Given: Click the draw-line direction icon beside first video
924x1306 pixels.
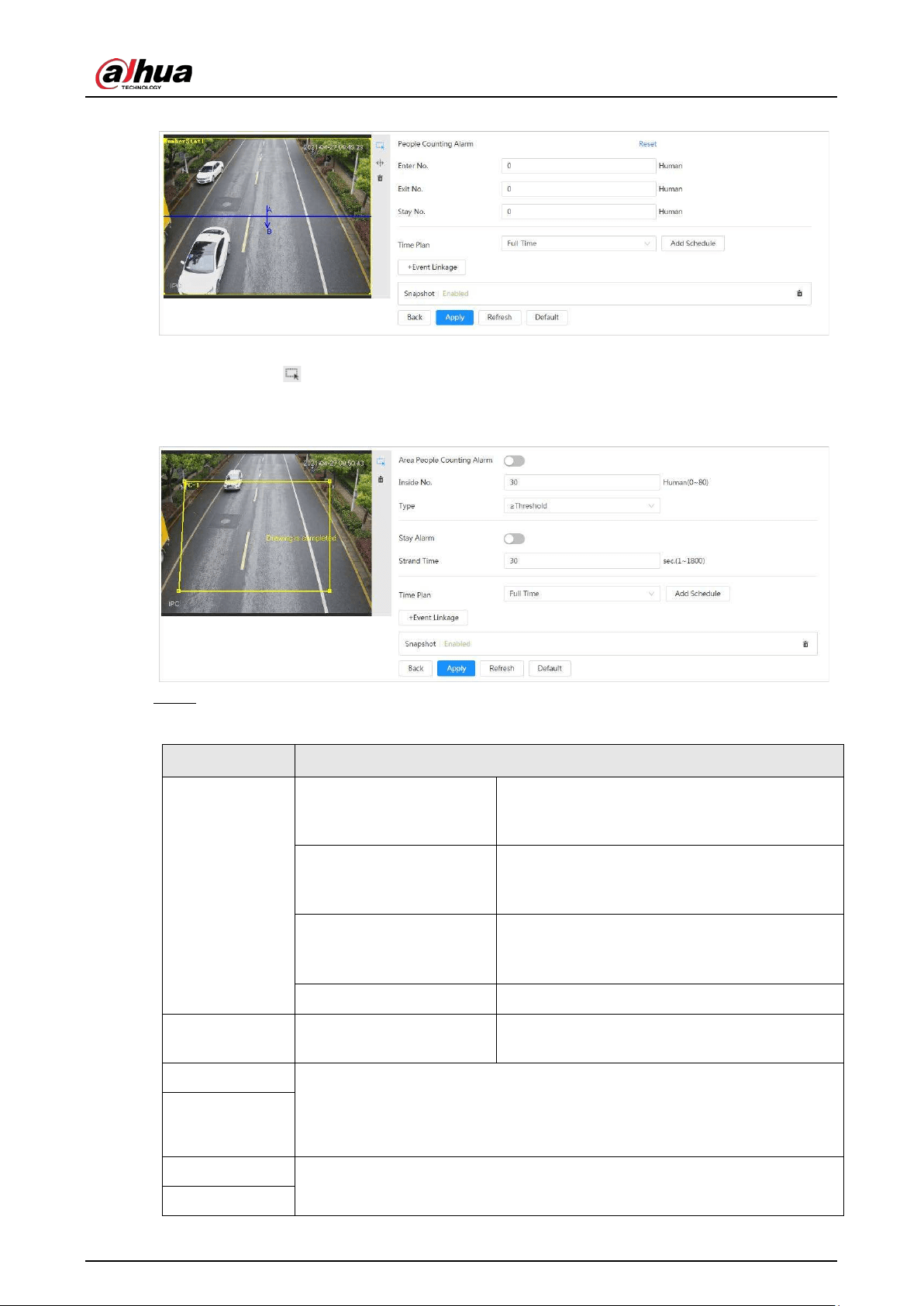Looking at the screenshot, I should click(x=380, y=163).
